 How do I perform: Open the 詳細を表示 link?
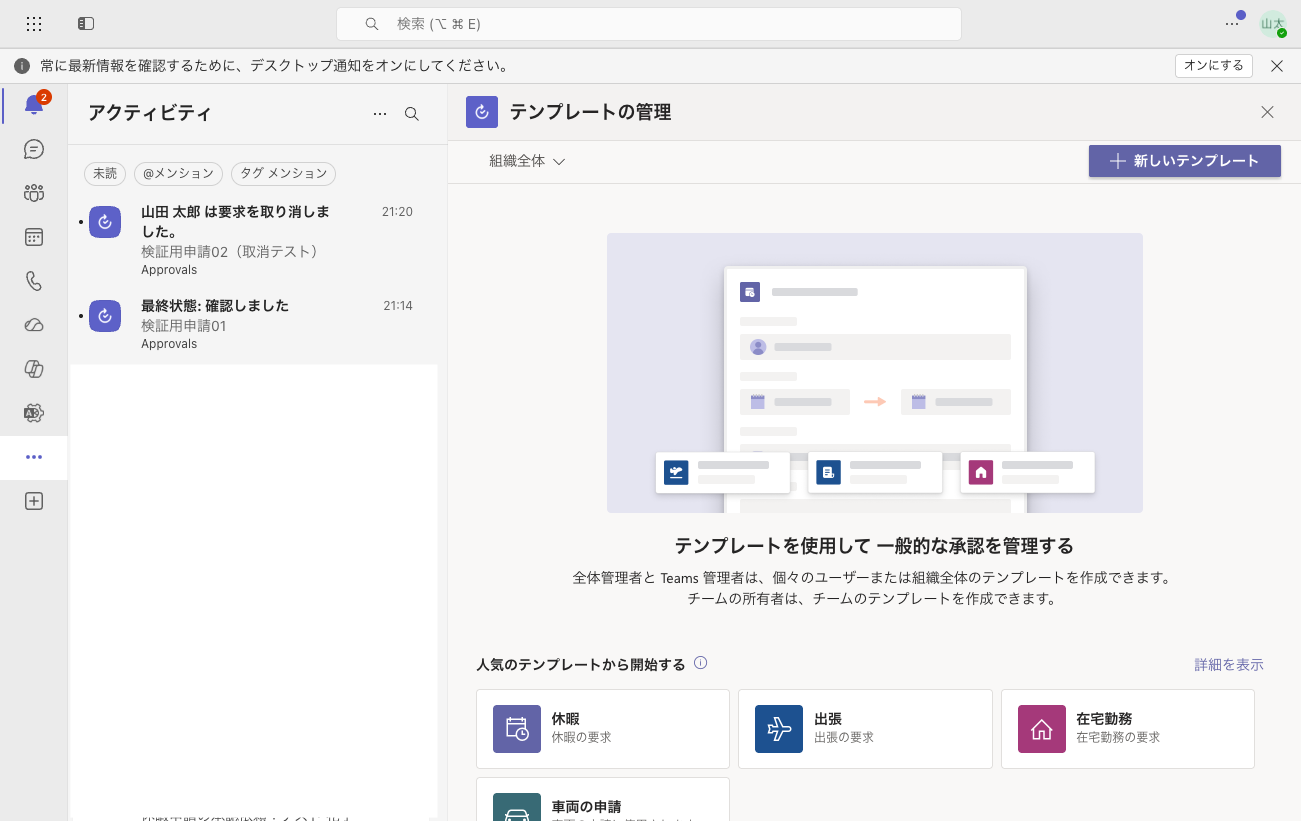coord(1229,664)
